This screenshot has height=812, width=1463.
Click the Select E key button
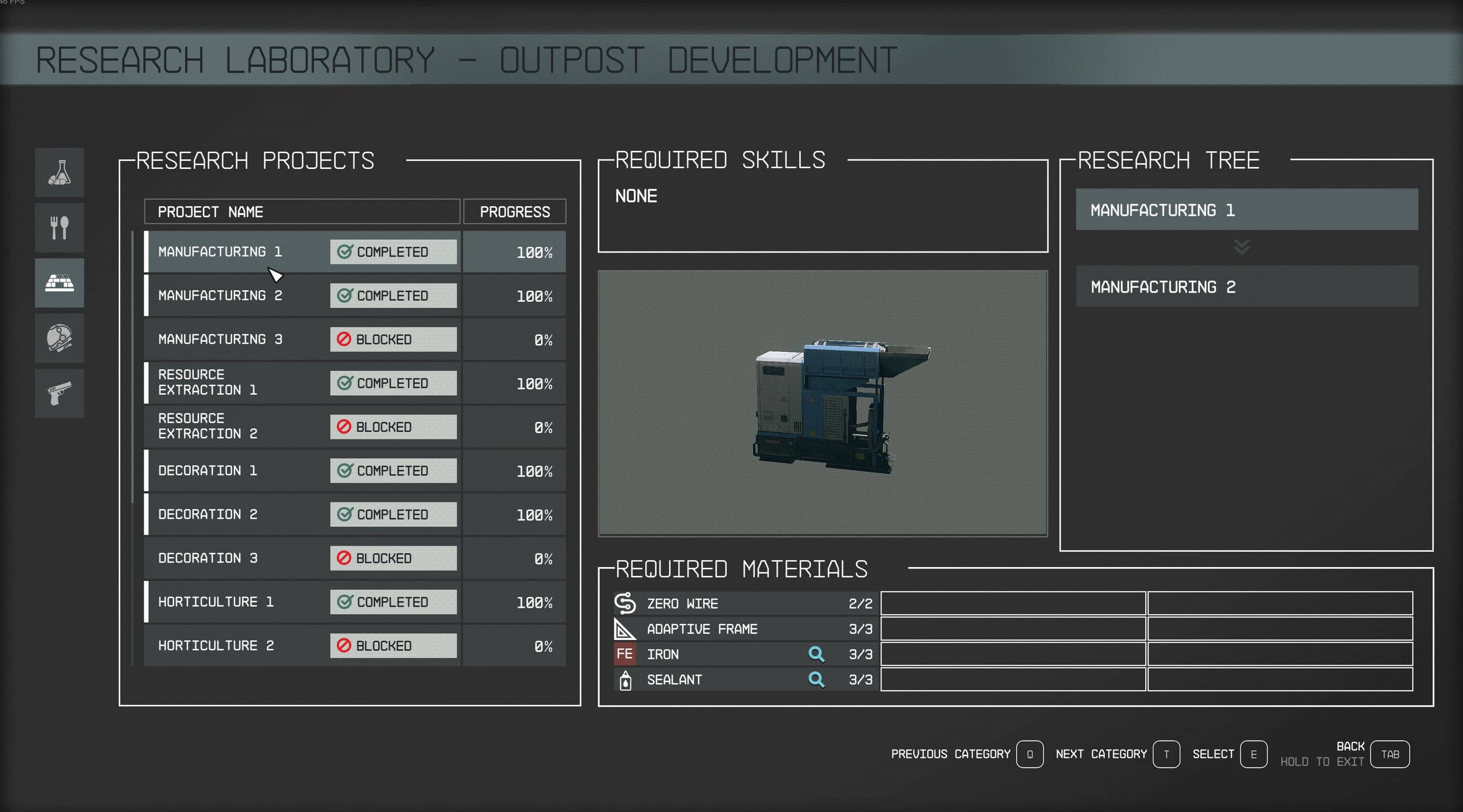(1253, 754)
